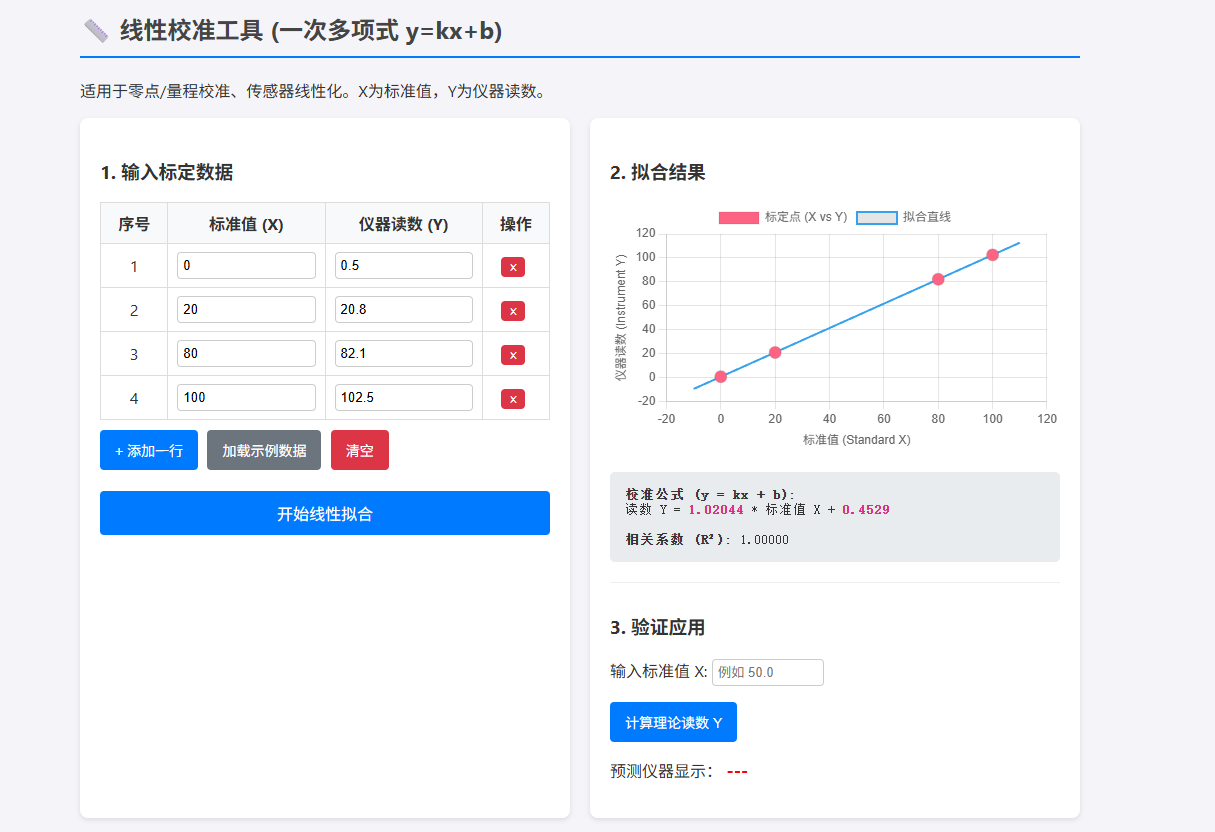The image size is (1215, 832).
Task: Delete row 4 via the × button
Action: (x=512, y=399)
